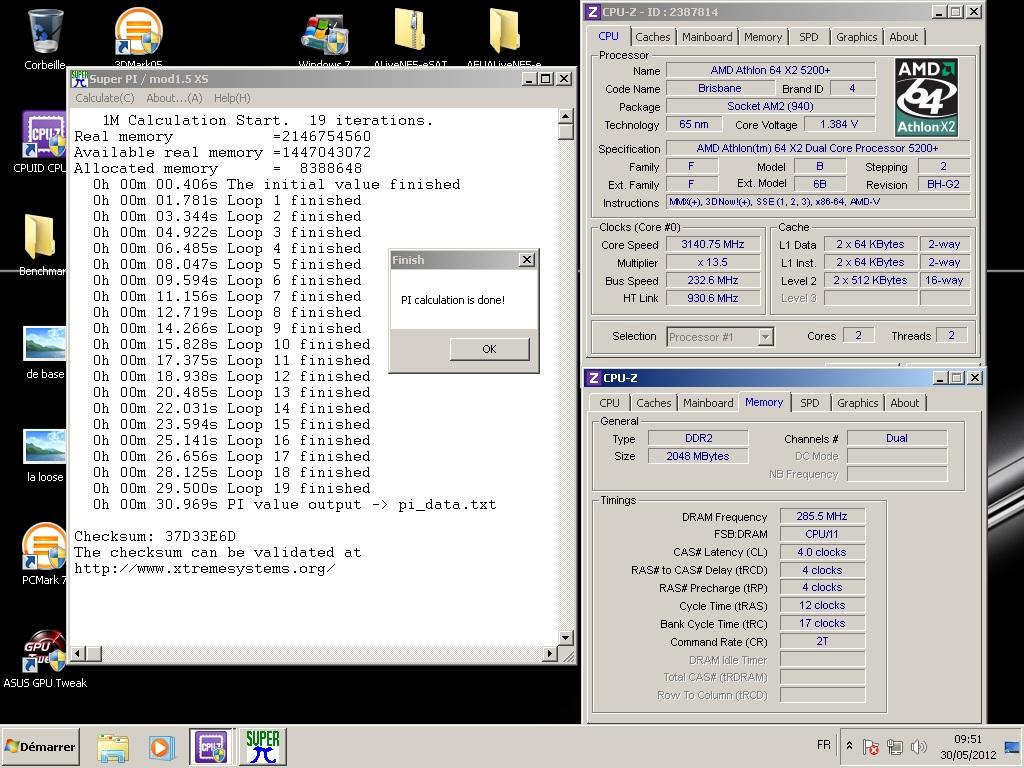Select the SPD tab in lower CPU-Z

pyautogui.click(x=810, y=403)
